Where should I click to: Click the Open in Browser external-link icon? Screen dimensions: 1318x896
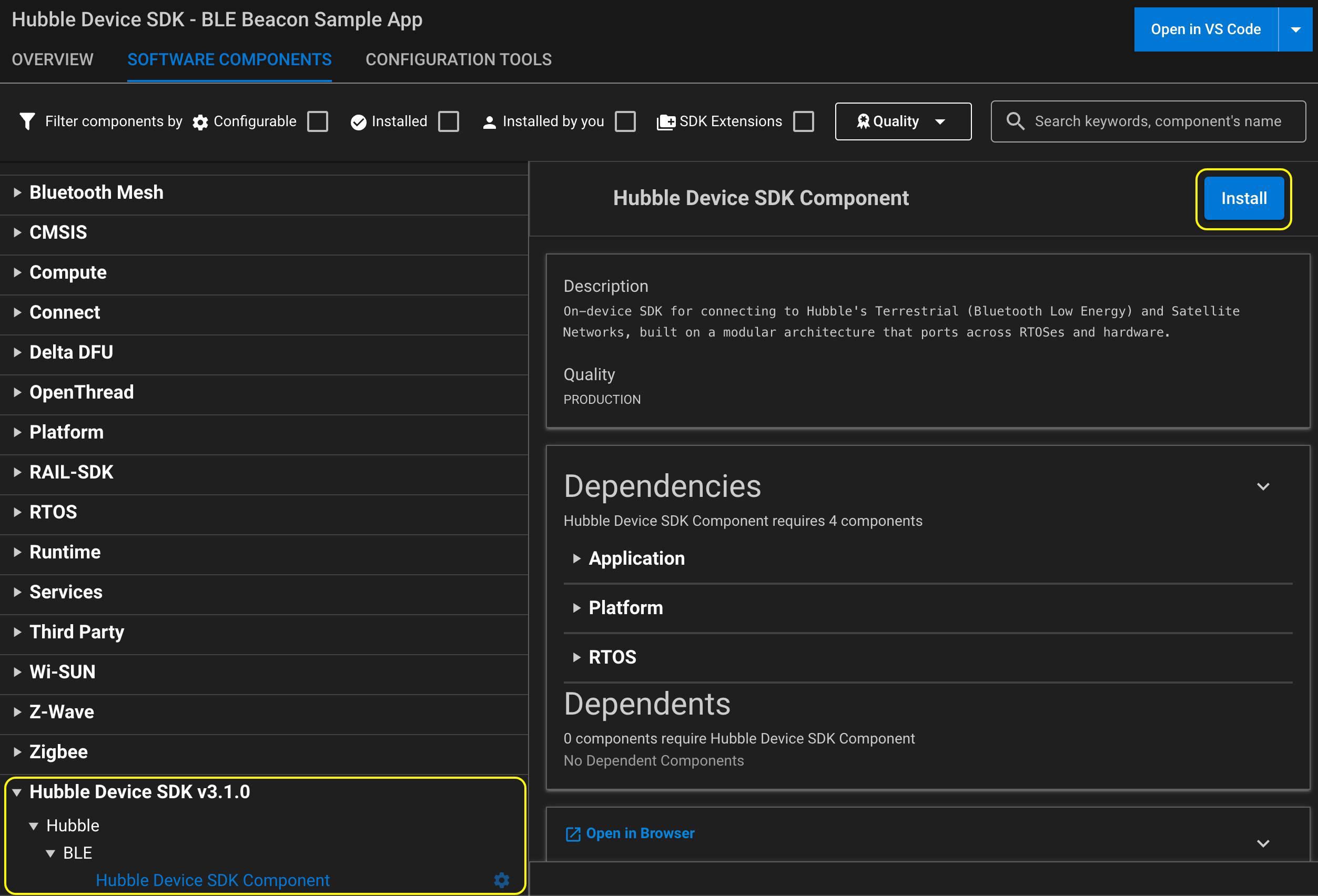tap(573, 833)
